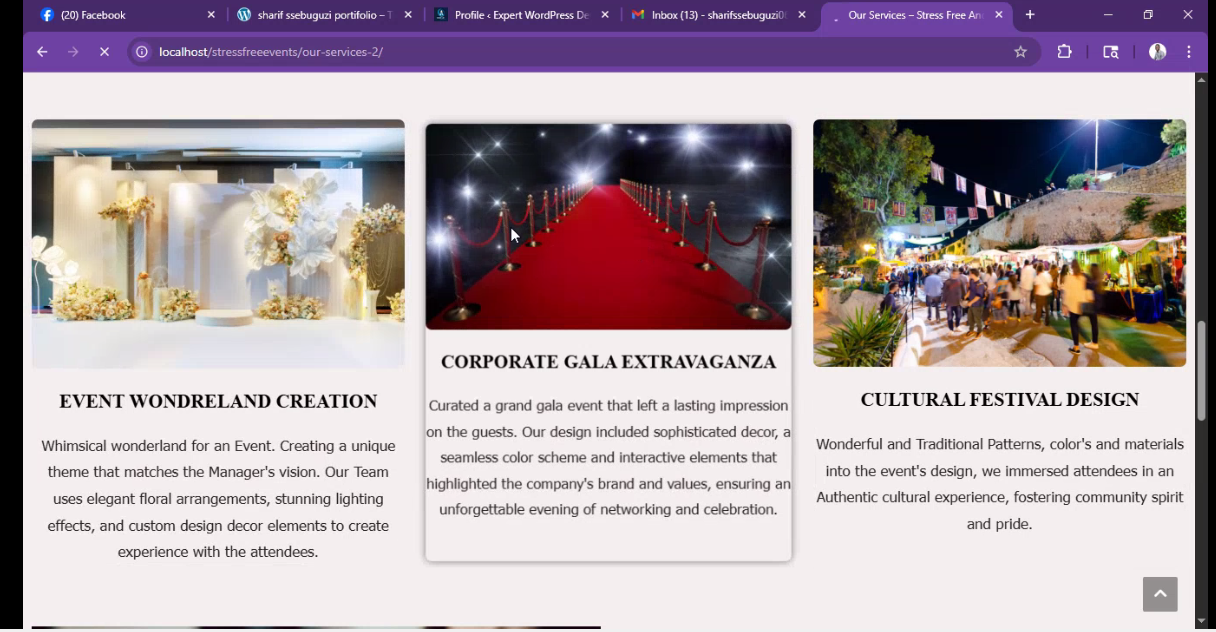Open the Gmail Inbox tab
The image size is (1216, 632).
click(710, 15)
